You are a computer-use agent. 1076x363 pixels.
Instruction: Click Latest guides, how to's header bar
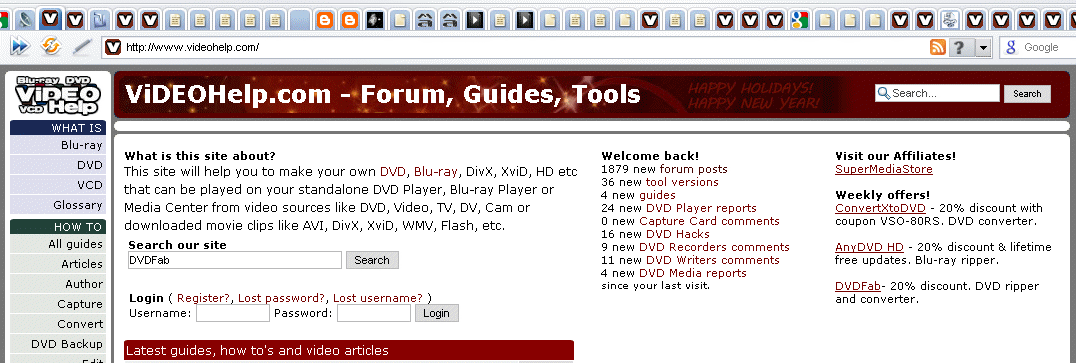click(x=349, y=351)
